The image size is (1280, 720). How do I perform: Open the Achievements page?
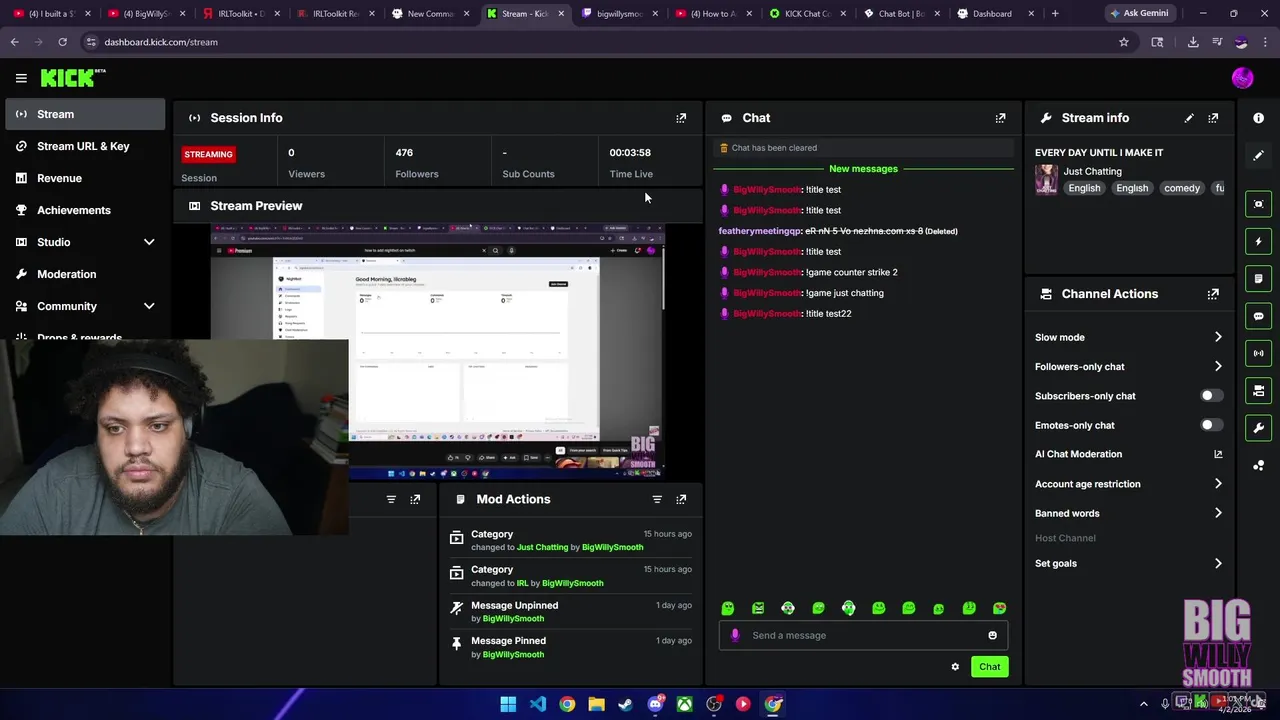(x=85, y=210)
